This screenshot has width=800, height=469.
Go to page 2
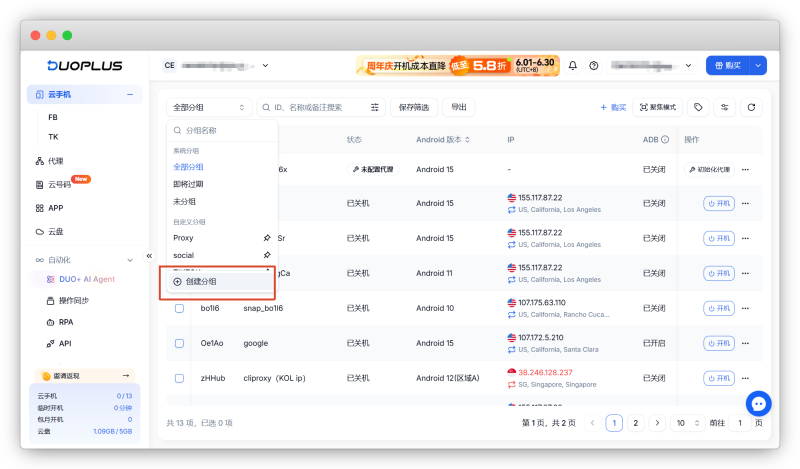(x=635, y=423)
